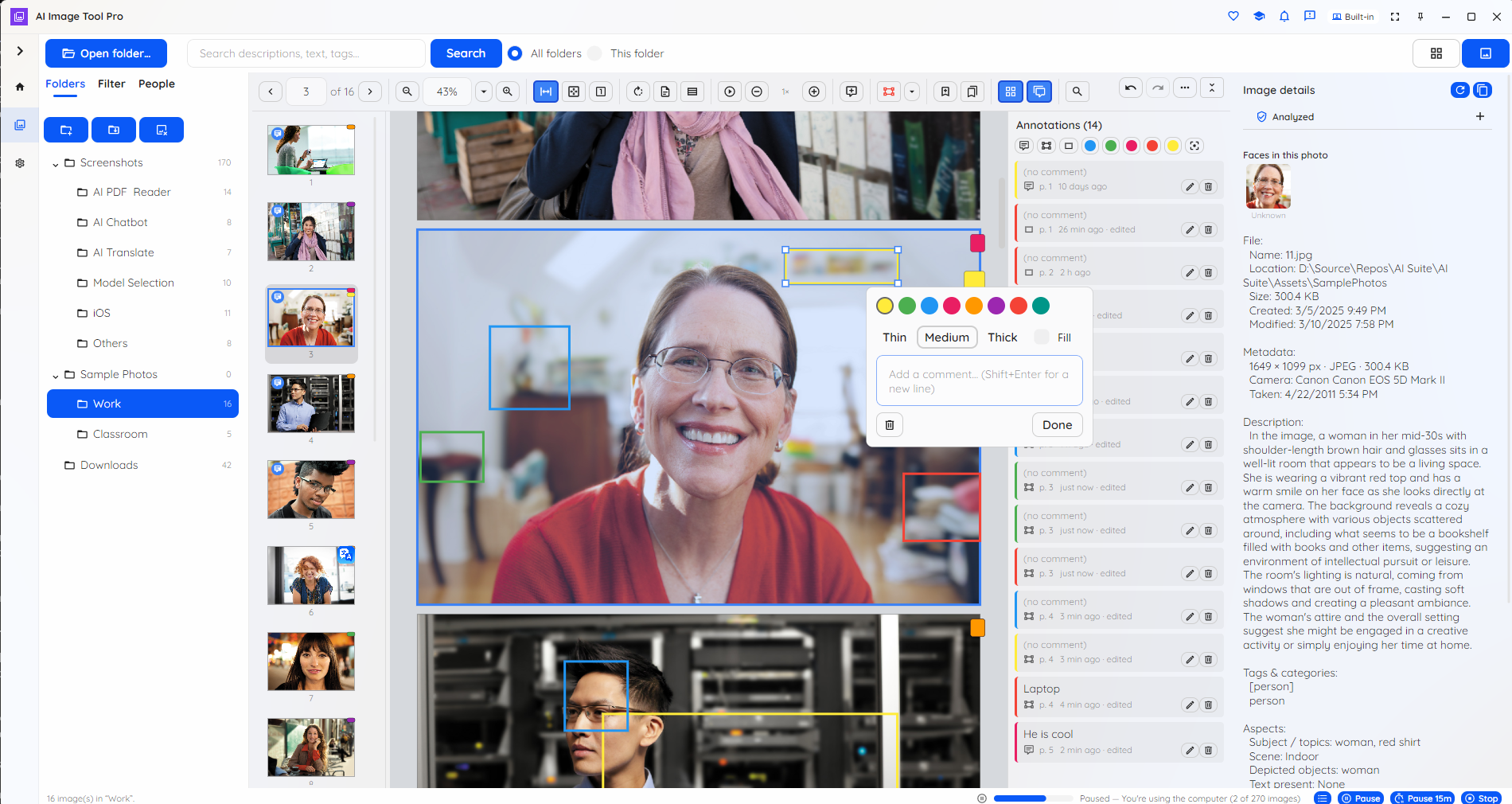Image resolution: width=1512 pixels, height=804 pixels.
Task: Open the more options ellipsis menu
Action: pos(1185,88)
